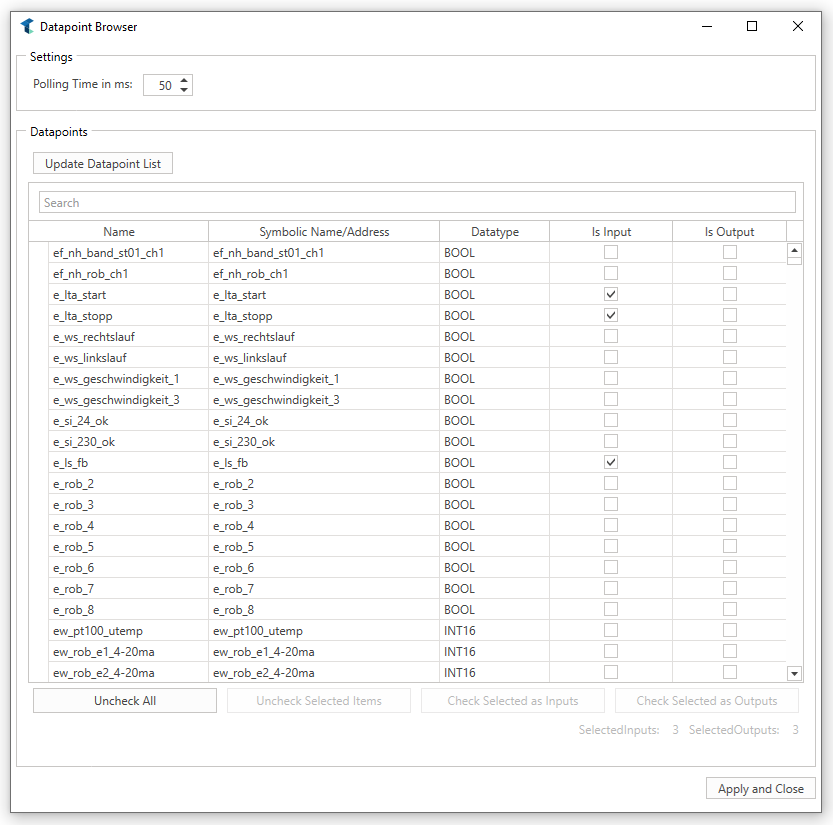This screenshot has height=825, width=833.
Task: Check Is Input for ef_nh_band_st01_ch1
Action: click(x=611, y=252)
